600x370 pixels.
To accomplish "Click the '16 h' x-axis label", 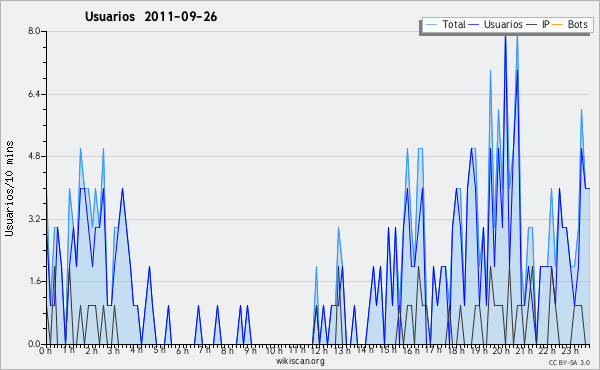I will coord(410,351).
